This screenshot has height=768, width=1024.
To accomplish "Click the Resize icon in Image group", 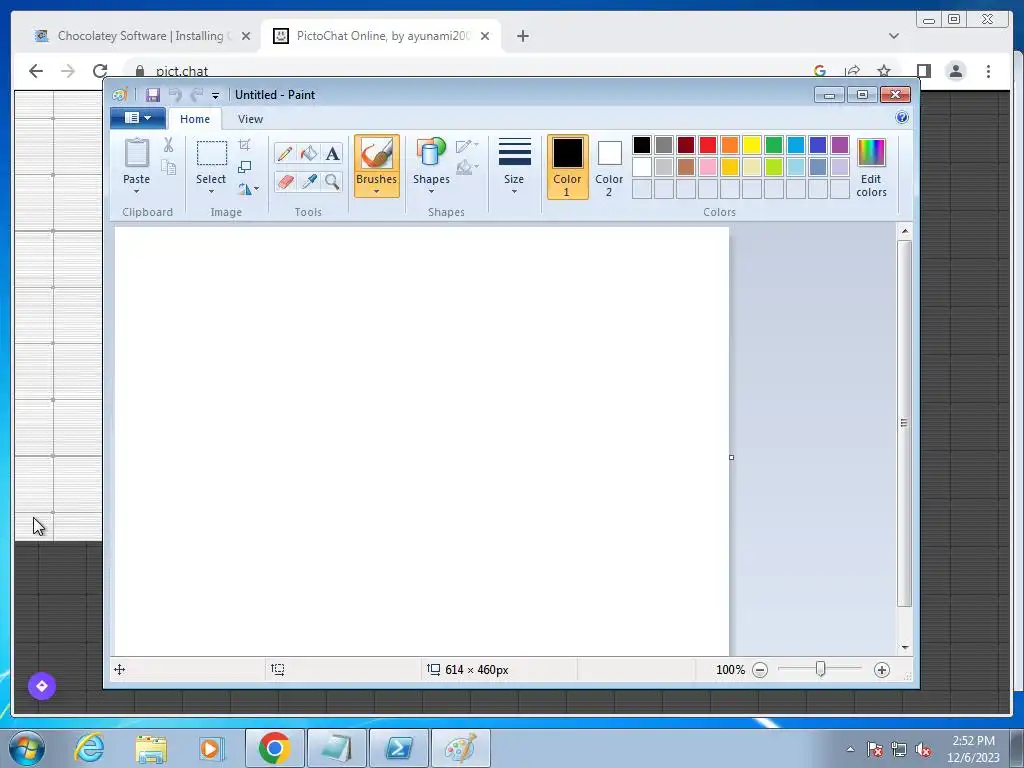I will [244, 167].
